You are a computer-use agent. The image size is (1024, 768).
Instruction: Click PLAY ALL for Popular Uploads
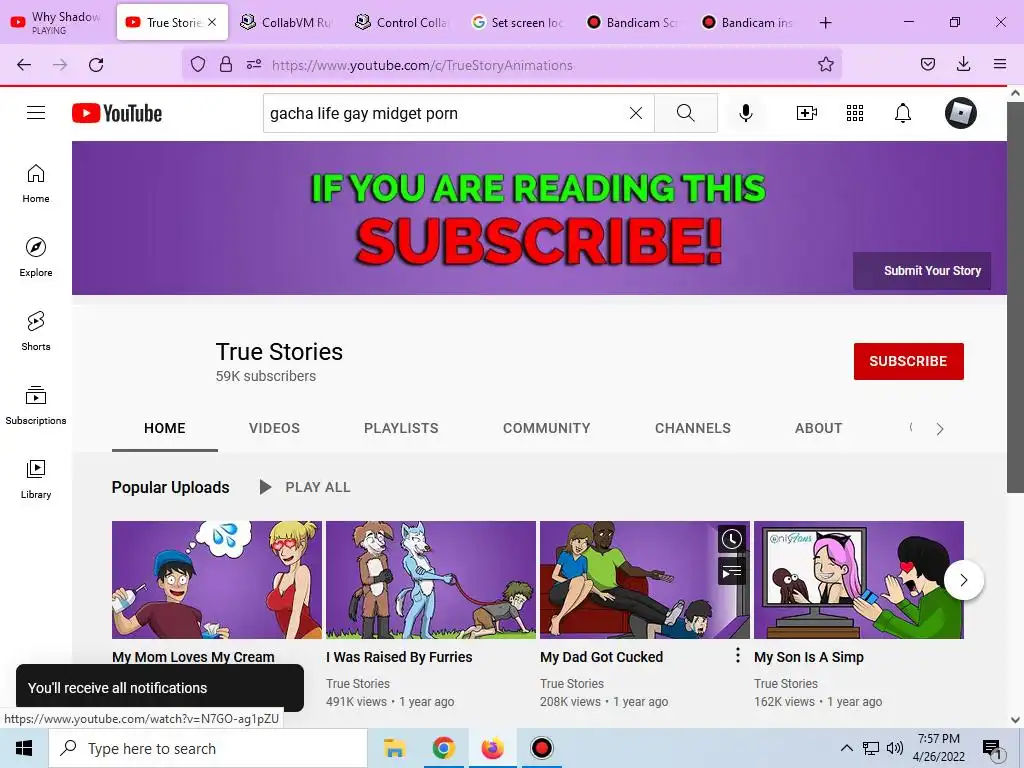coord(306,487)
